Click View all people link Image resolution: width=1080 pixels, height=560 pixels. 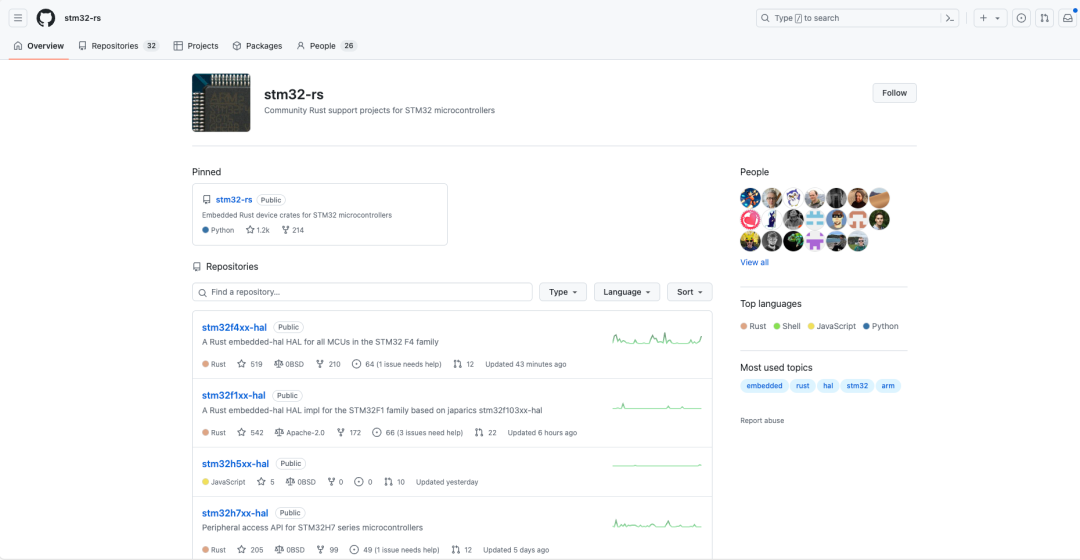pyautogui.click(x=754, y=262)
